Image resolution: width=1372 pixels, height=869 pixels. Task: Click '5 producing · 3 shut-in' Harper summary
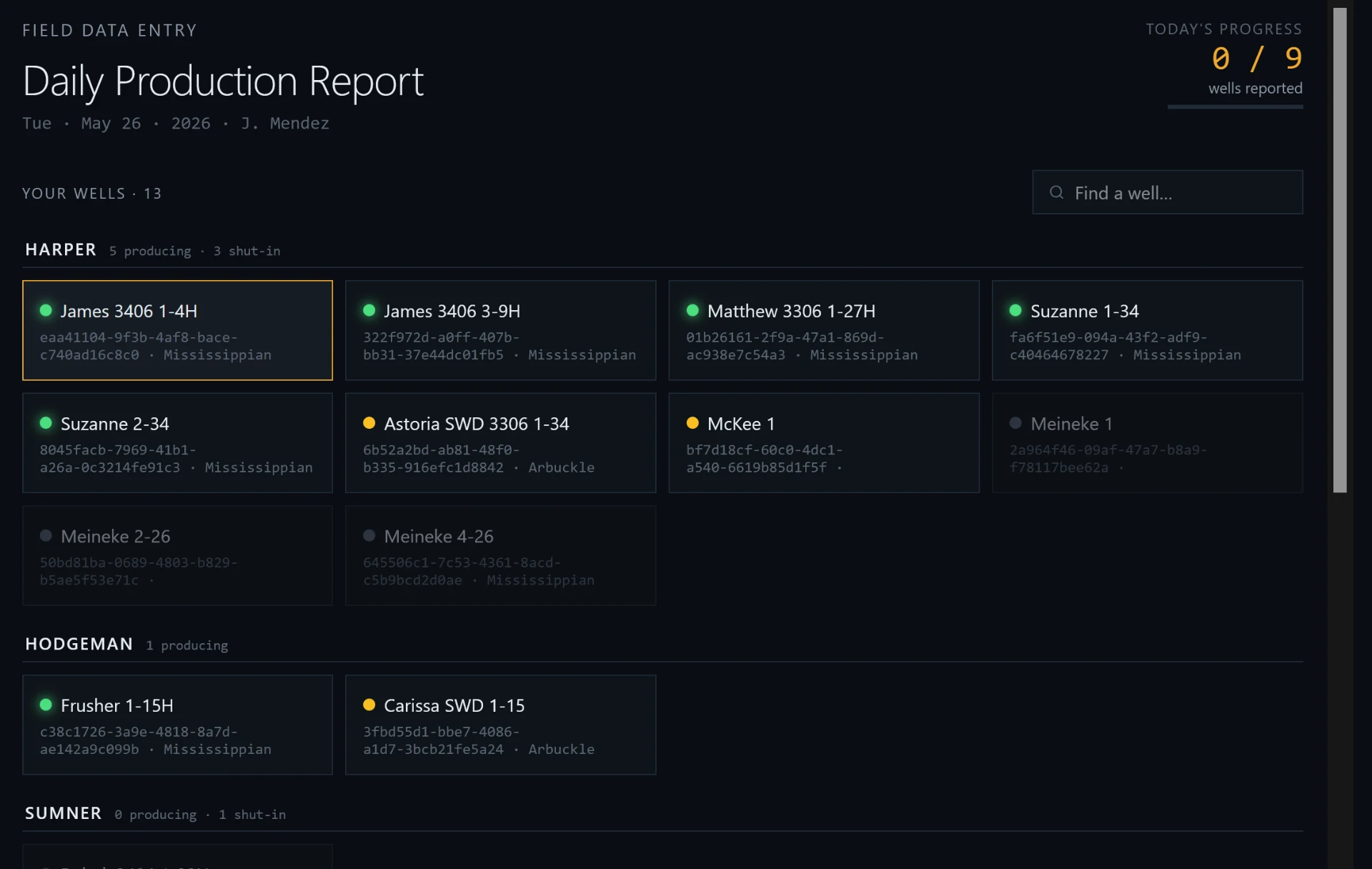pyautogui.click(x=194, y=251)
